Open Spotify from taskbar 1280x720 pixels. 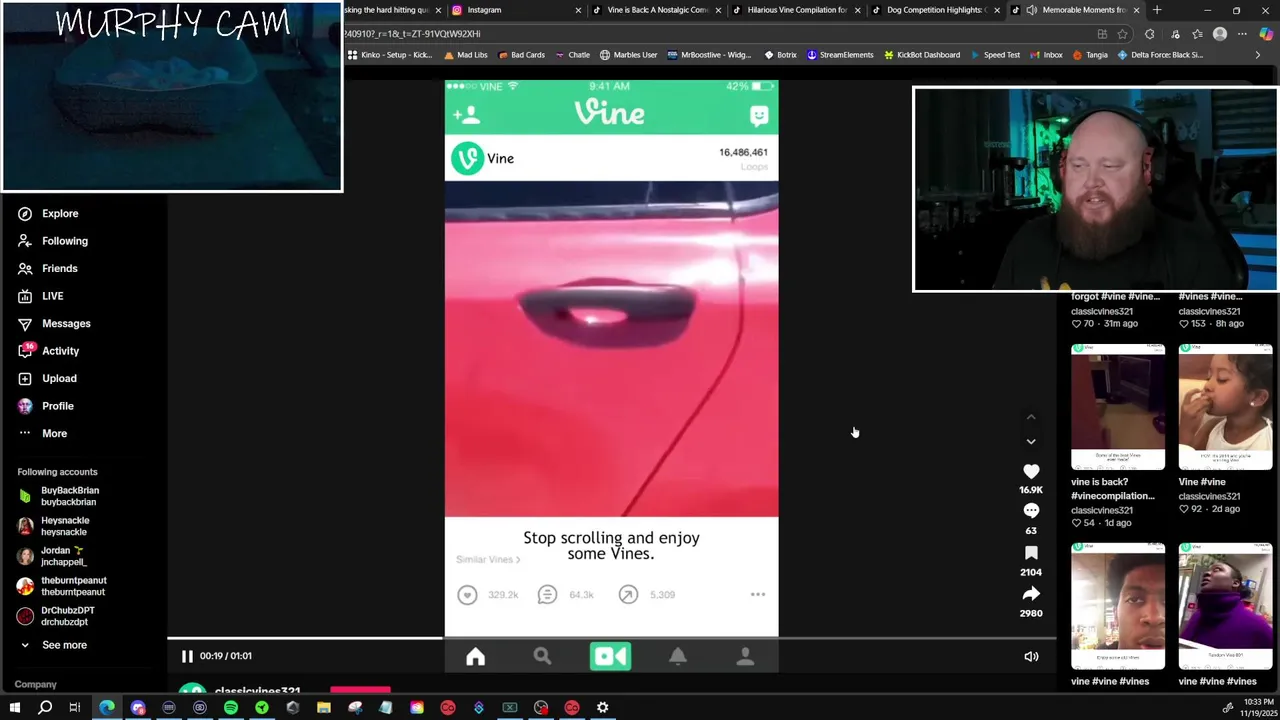[231, 708]
